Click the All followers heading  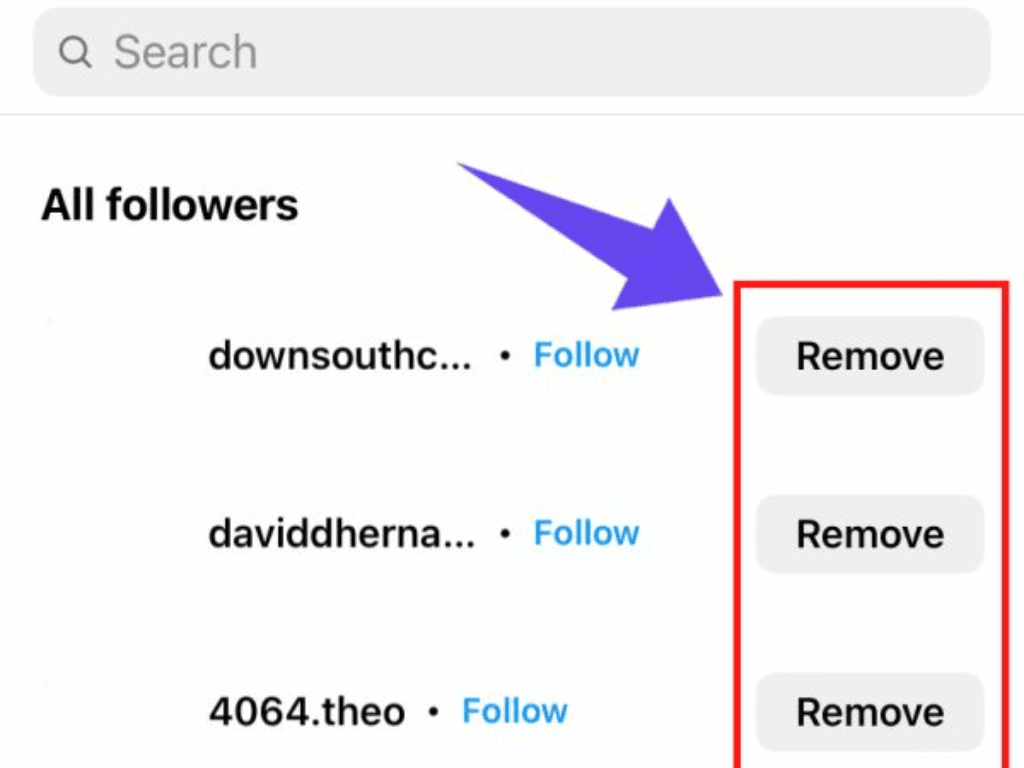[x=170, y=205]
